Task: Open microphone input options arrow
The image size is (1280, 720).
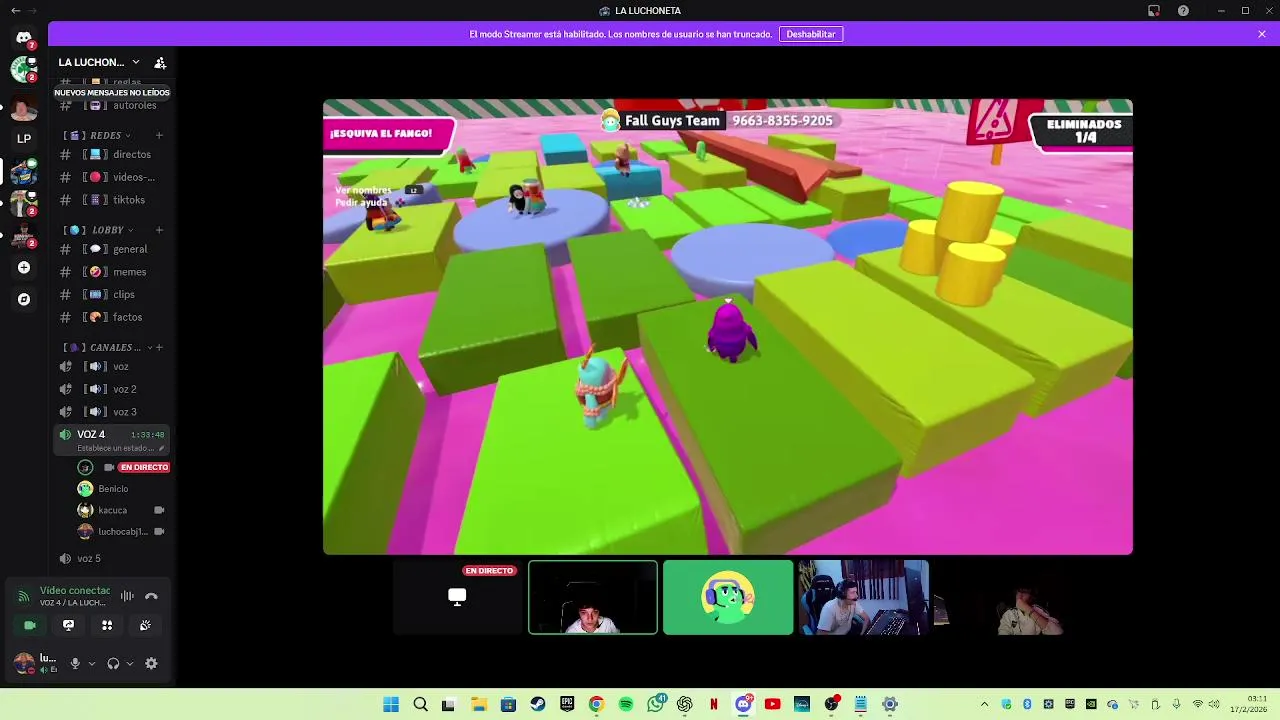Action: tap(91, 663)
